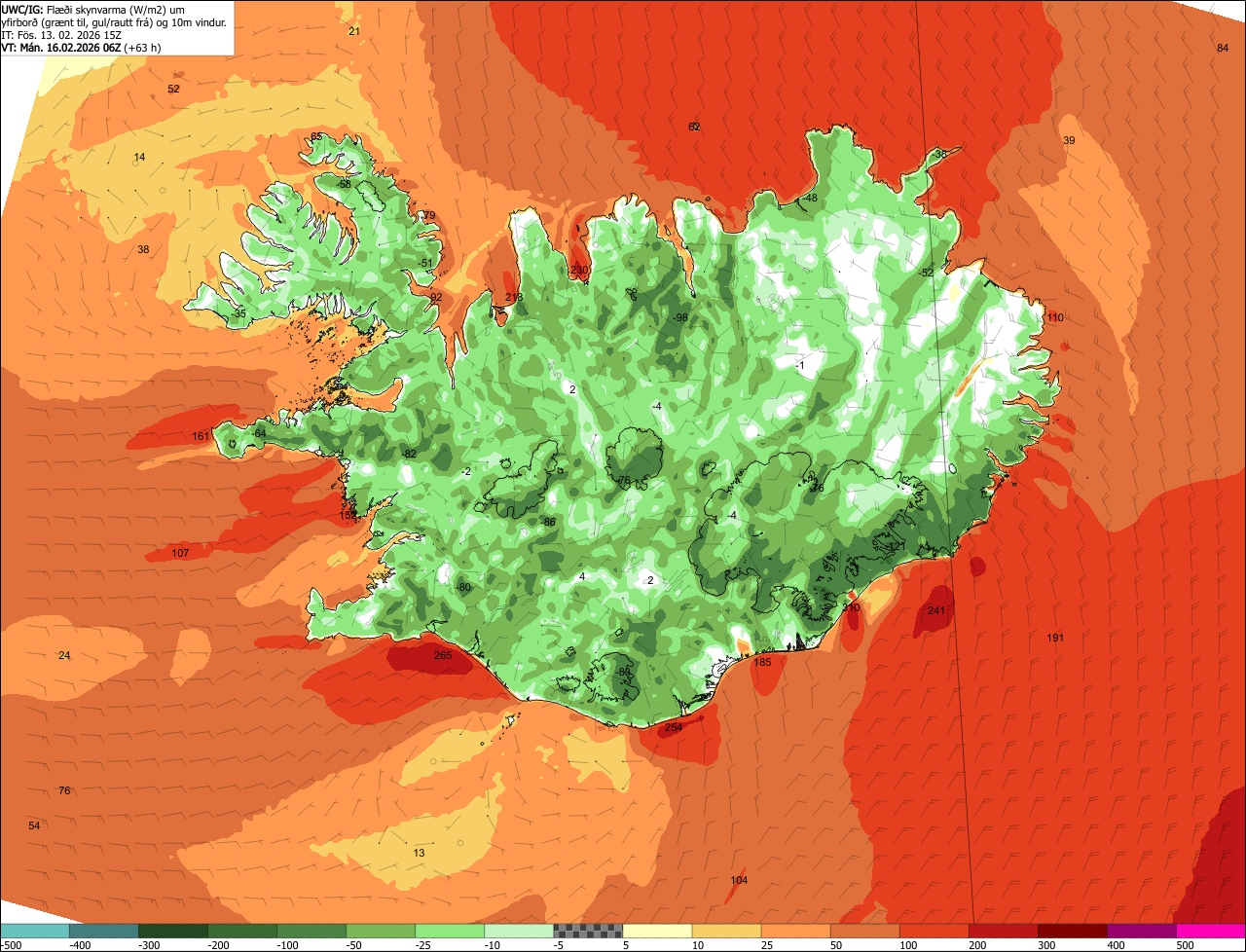Click the map value 161 off Snæfellsnes
Viewport: 1246px width, 952px height.
click(x=201, y=436)
